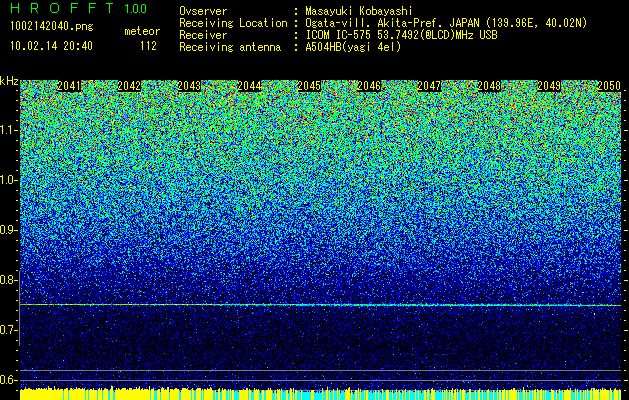Click the kHz axis unit label
This screenshot has width=629, height=400.
coord(9,81)
